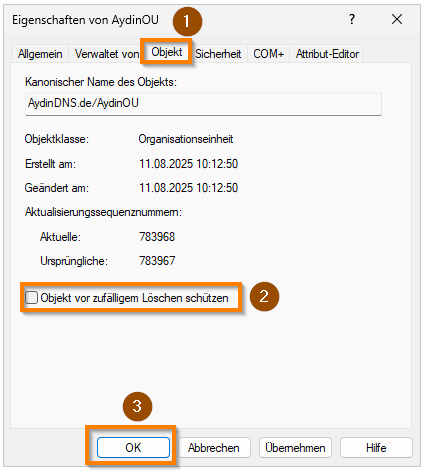
Task: Close the Eigenschaften von AydinOU dialog
Action: 397,19
